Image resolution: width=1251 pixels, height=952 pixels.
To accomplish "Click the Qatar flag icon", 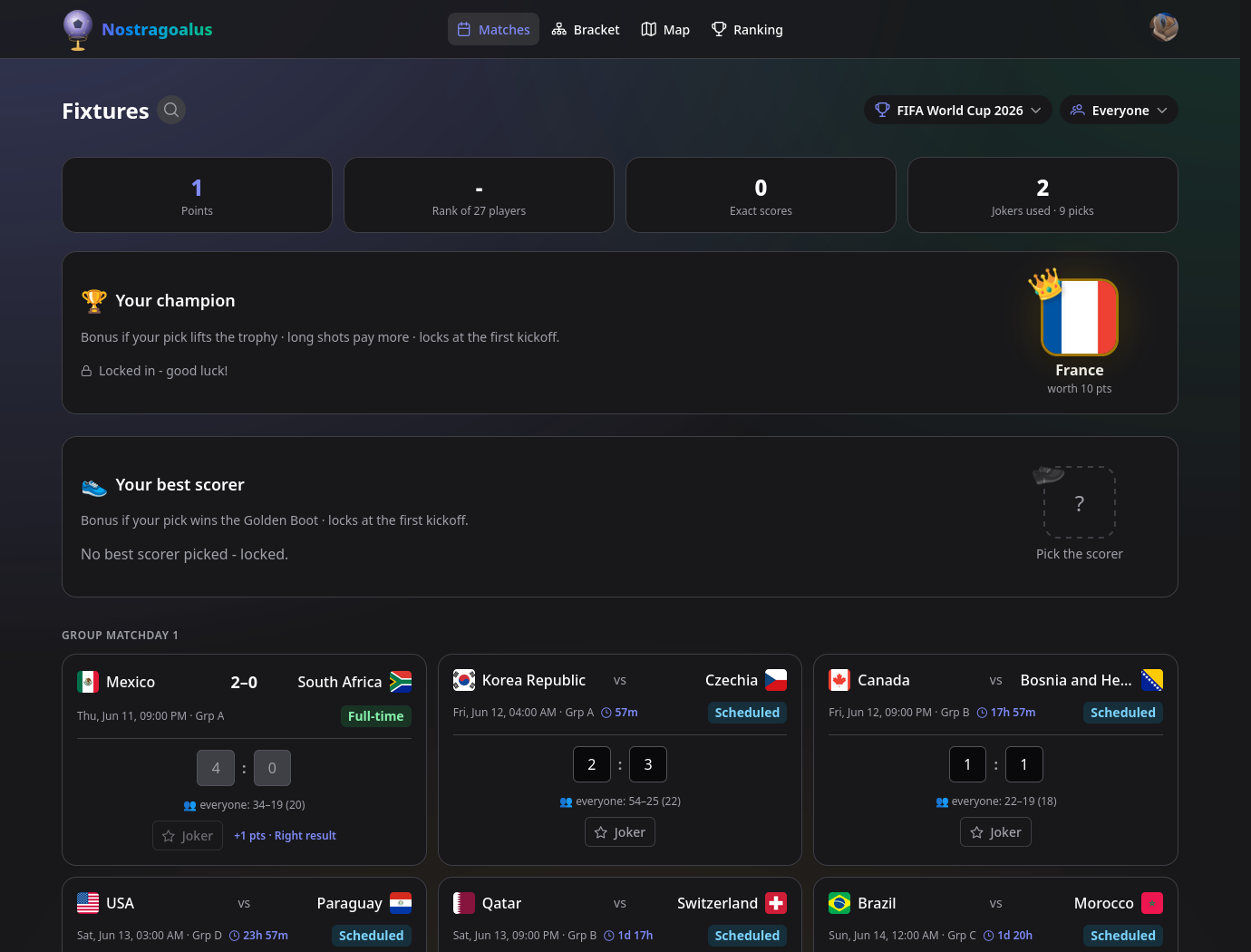I will tap(464, 903).
